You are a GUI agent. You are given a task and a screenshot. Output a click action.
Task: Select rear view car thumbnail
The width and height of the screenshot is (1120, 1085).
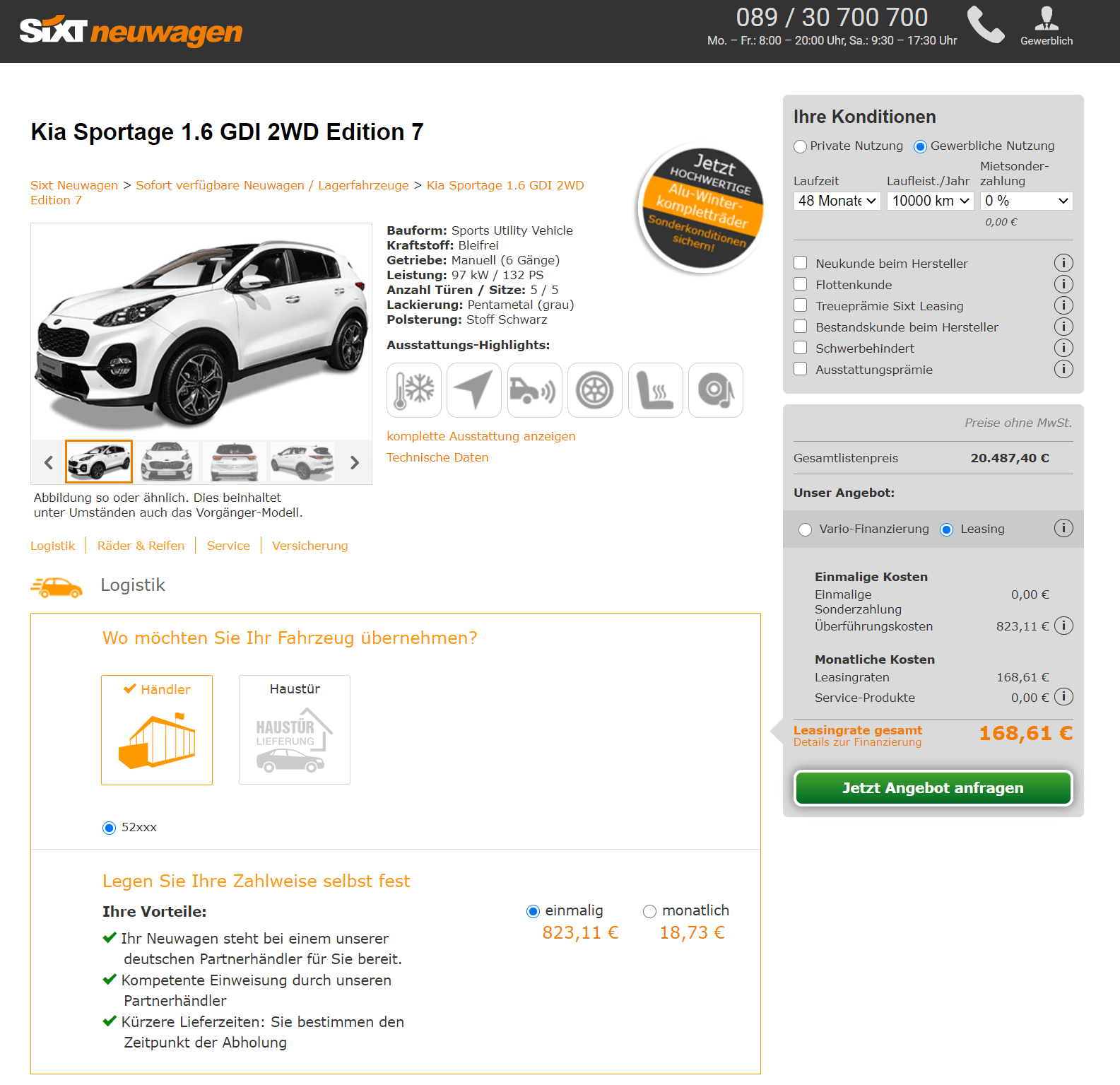pyautogui.click(x=235, y=462)
